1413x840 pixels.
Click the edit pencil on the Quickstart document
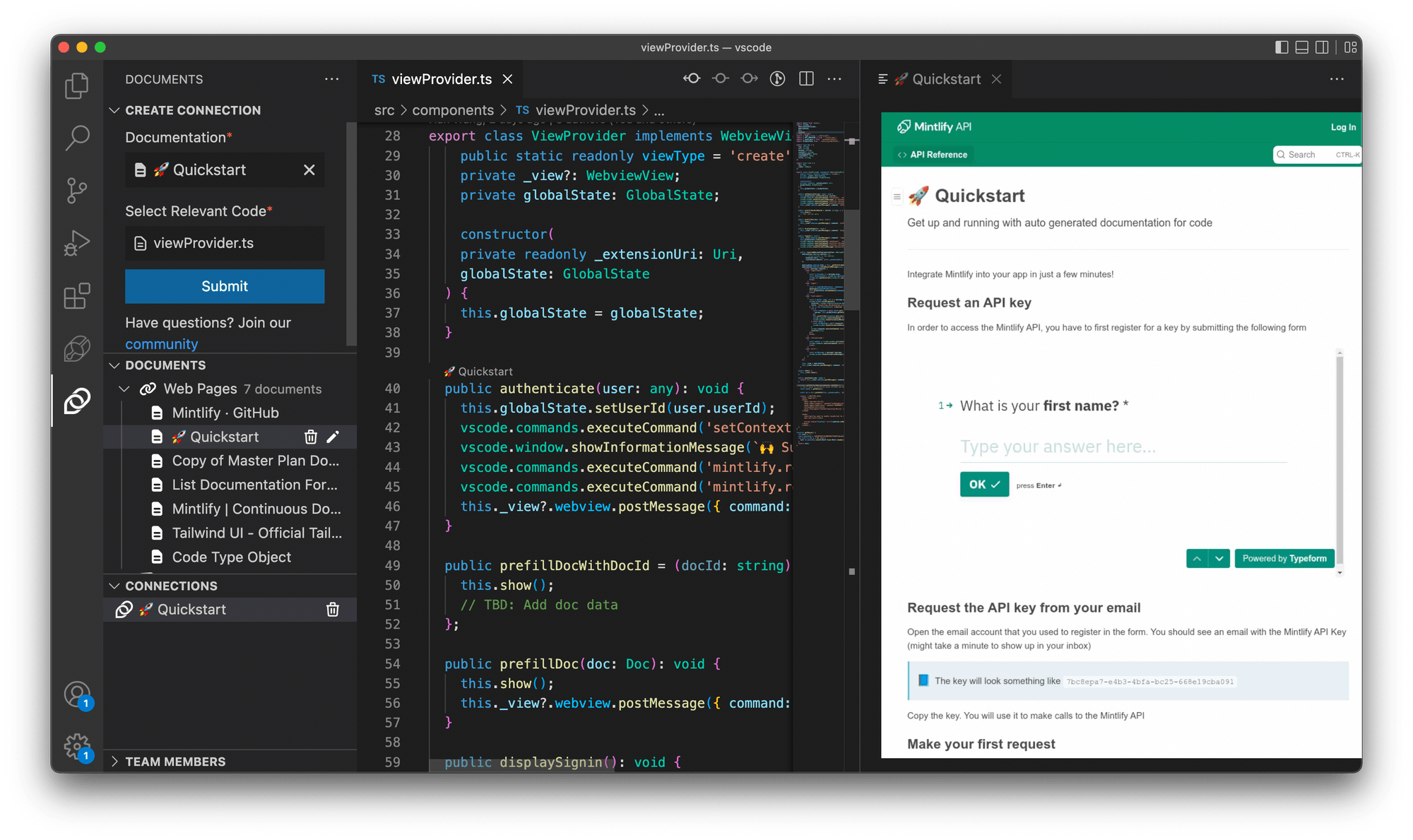coord(333,437)
